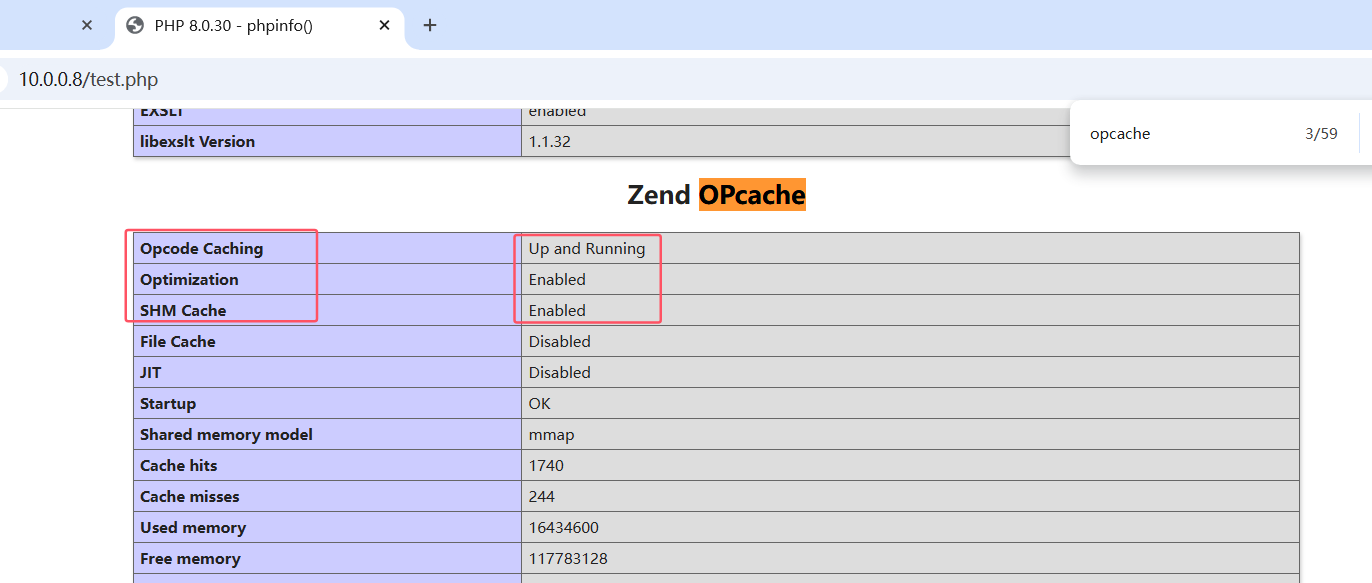Image resolution: width=1372 pixels, height=583 pixels.
Task: Click the 'Used memory' row label
Action: coord(193,527)
